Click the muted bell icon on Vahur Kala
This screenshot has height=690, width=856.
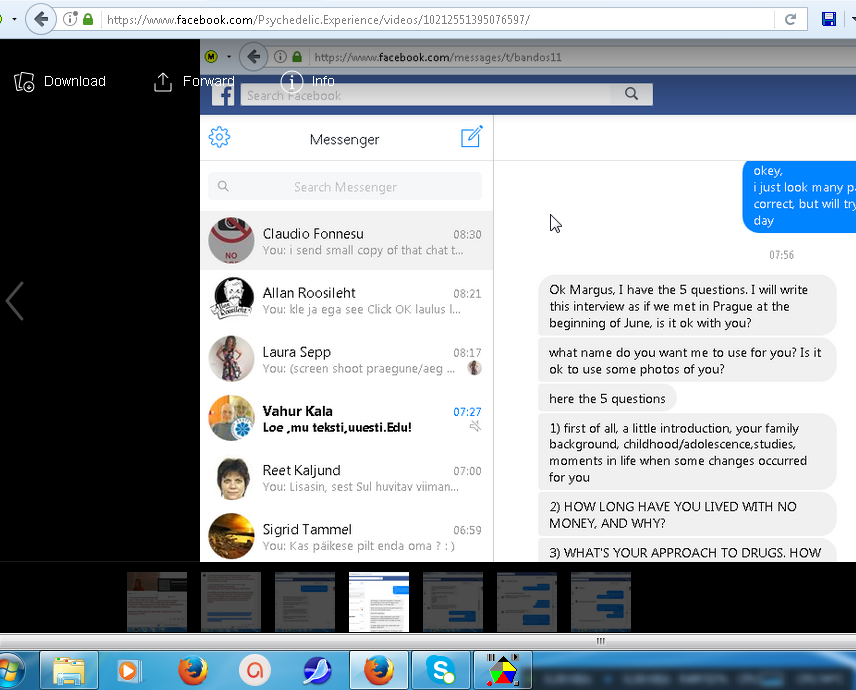point(475,426)
